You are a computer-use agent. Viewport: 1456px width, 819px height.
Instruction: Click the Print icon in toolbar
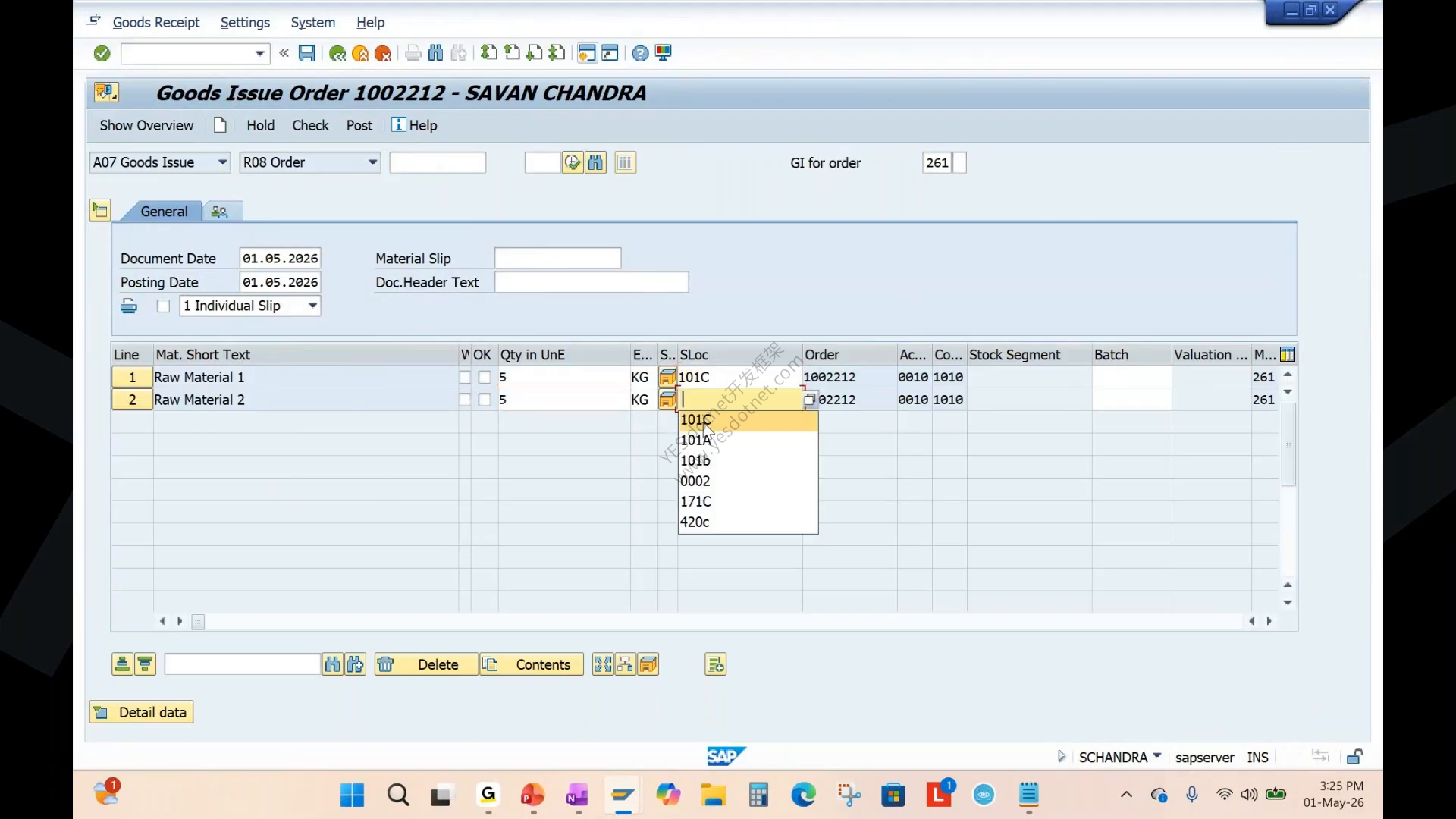[413, 53]
